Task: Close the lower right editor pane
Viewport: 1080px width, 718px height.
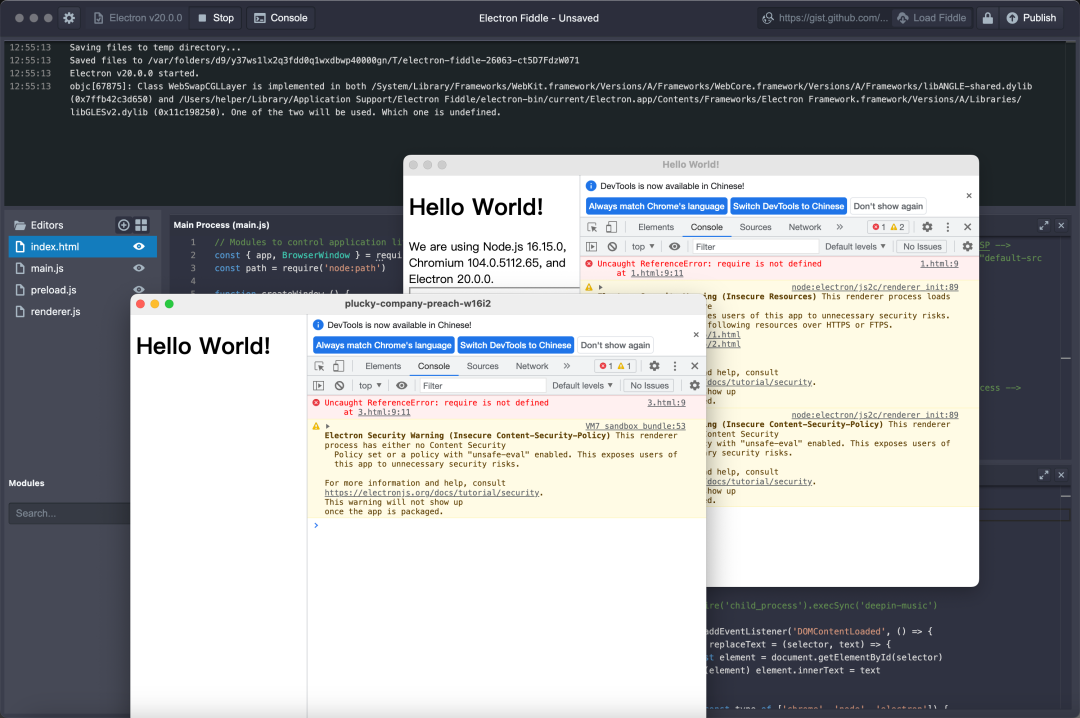Action: (x=1061, y=475)
